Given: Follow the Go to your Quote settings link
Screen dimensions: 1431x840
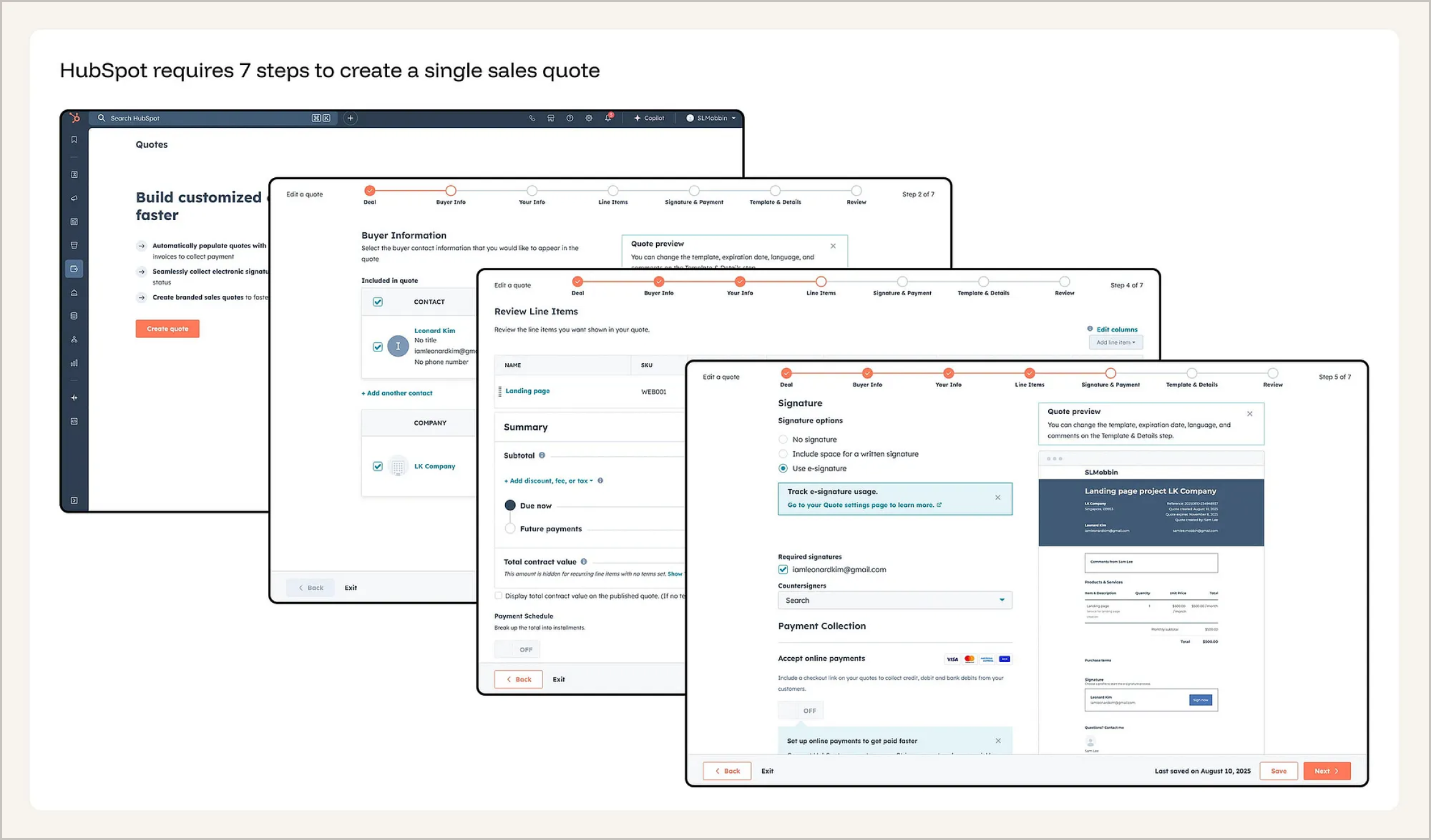Looking at the screenshot, I should pos(864,505).
